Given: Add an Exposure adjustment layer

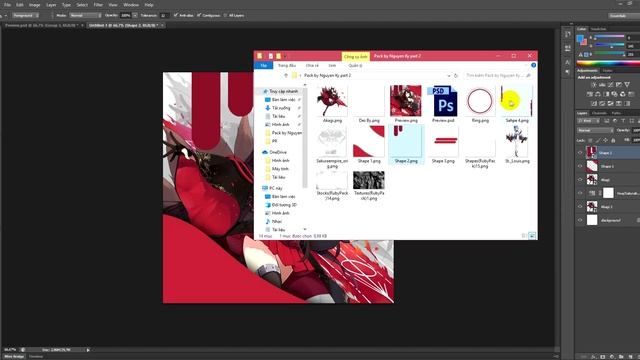Looking at the screenshot, I should pyautogui.click(x=619, y=85).
